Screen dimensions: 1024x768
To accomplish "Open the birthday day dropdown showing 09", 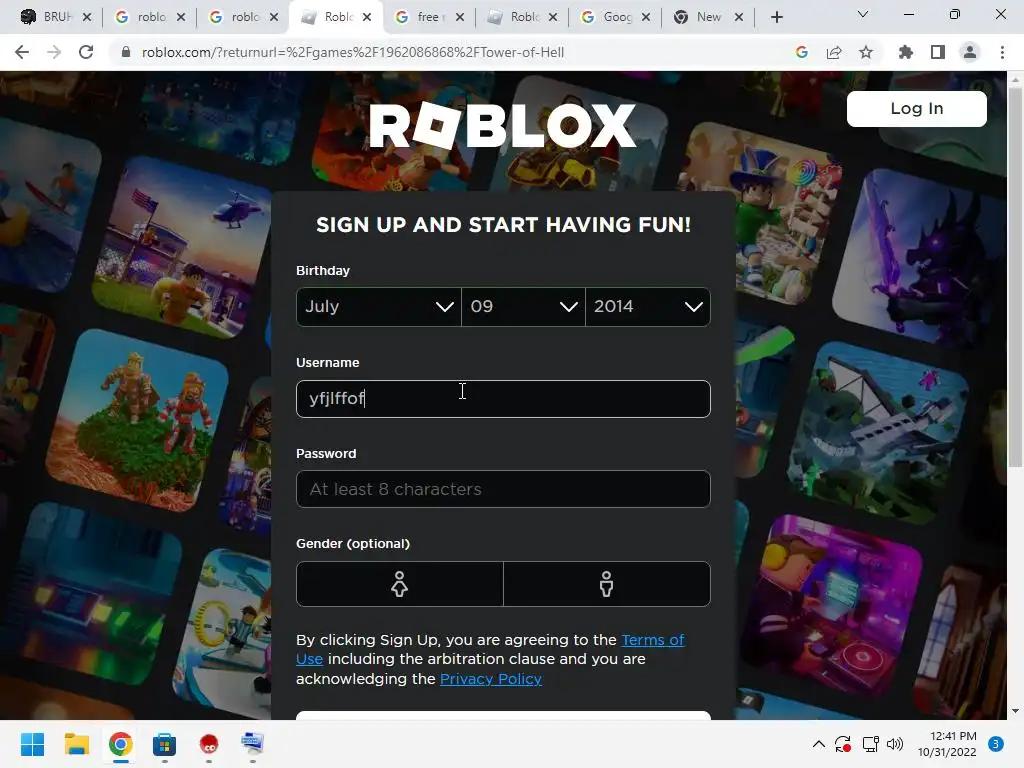I will (523, 307).
